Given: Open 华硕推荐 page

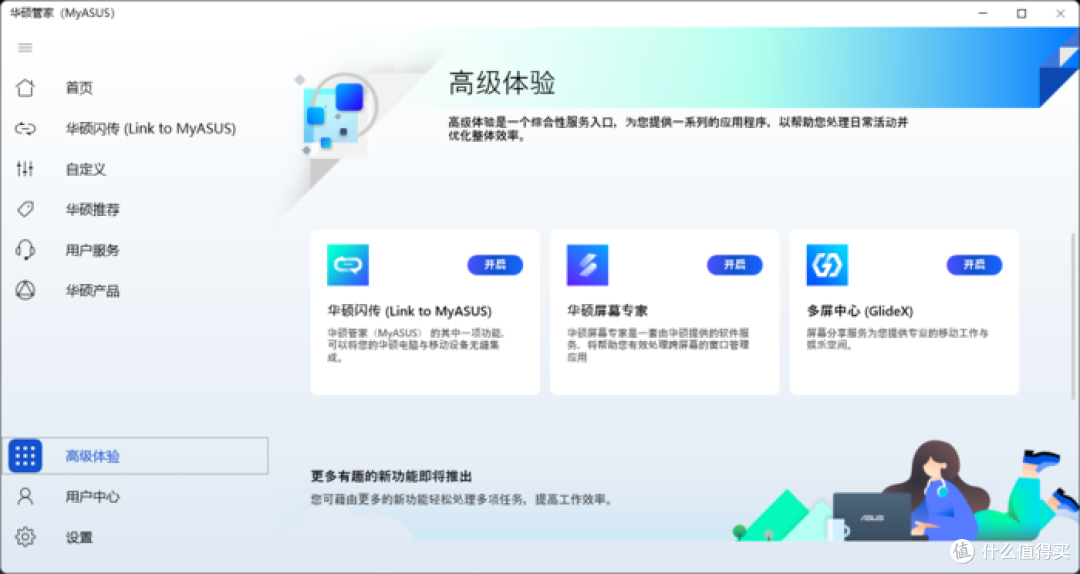Looking at the screenshot, I should point(93,209).
